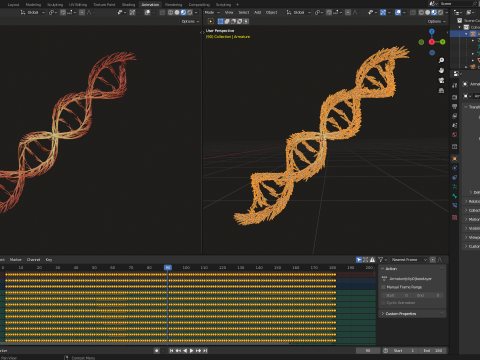Switch right viewport to solid shading
Viewport: 480px width, 360px height.
(x=428, y=12)
